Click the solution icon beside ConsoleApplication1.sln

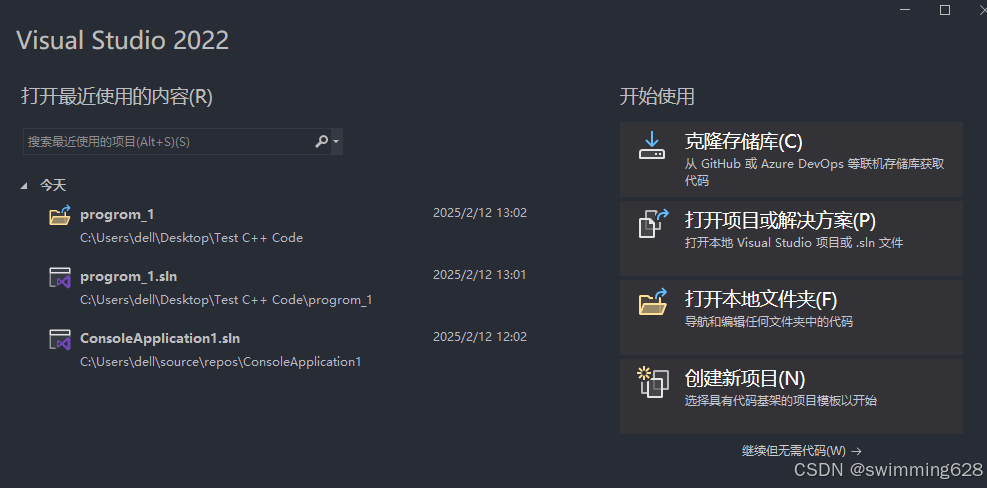[60, 339]
